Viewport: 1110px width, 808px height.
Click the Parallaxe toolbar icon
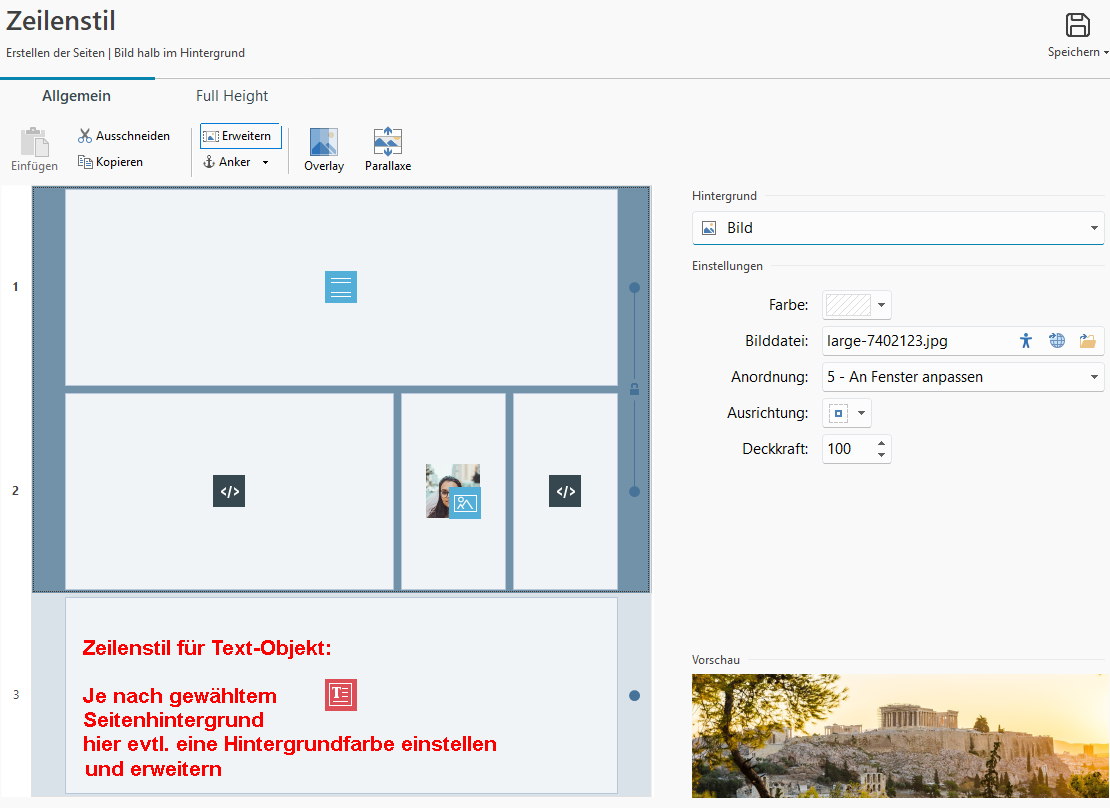pos(387,142)
